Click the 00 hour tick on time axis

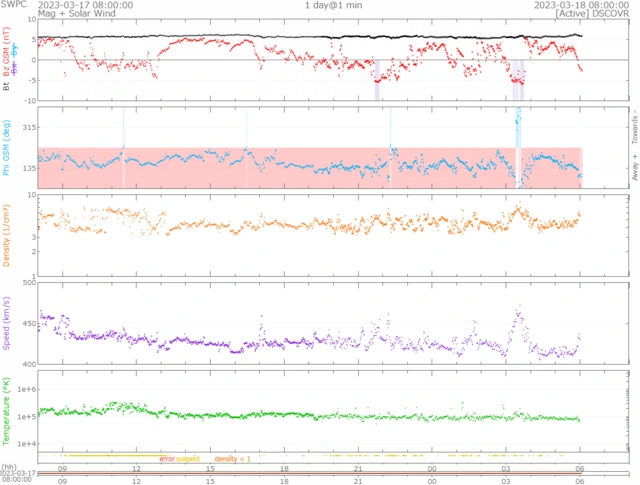click(x=432, y=468)
